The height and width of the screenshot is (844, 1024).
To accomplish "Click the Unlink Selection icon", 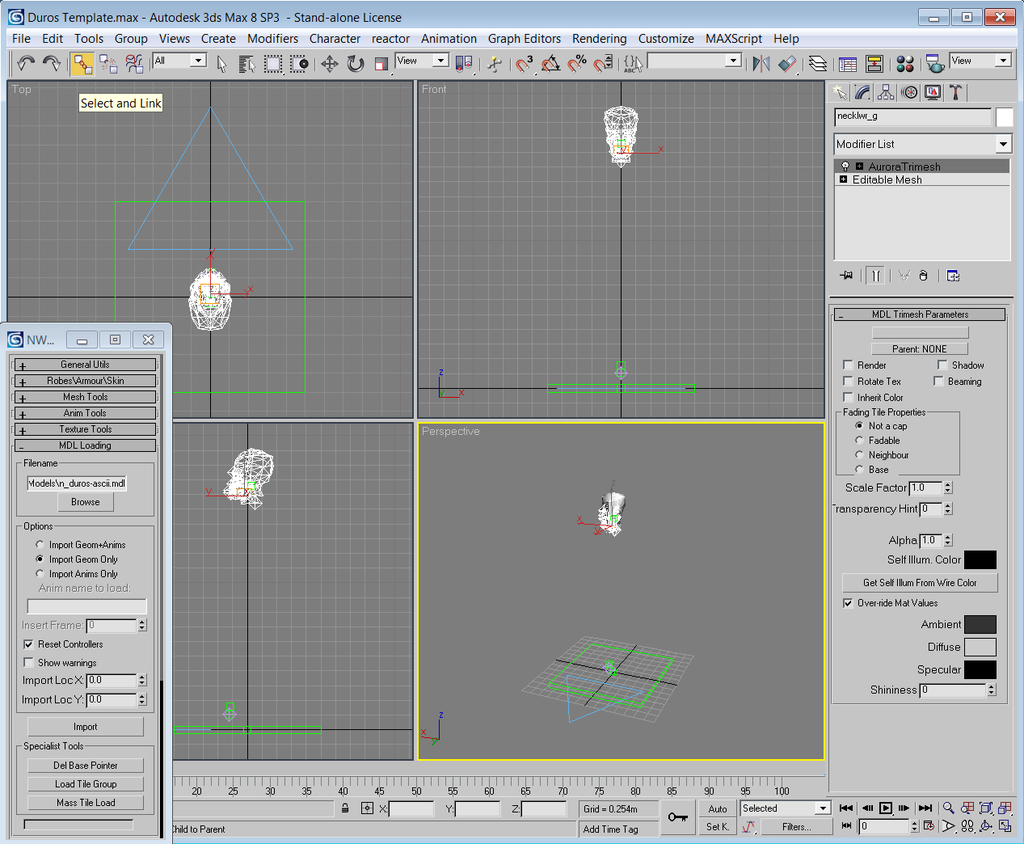I will 108,63.
